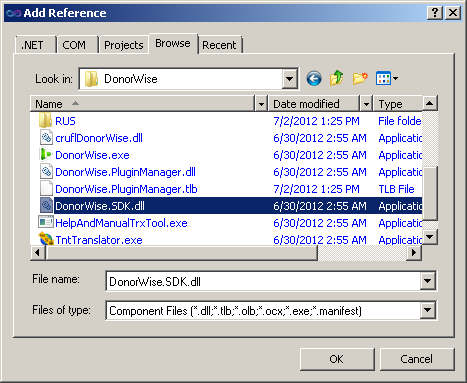Select file TntTranslator.exe

[99, 240]
